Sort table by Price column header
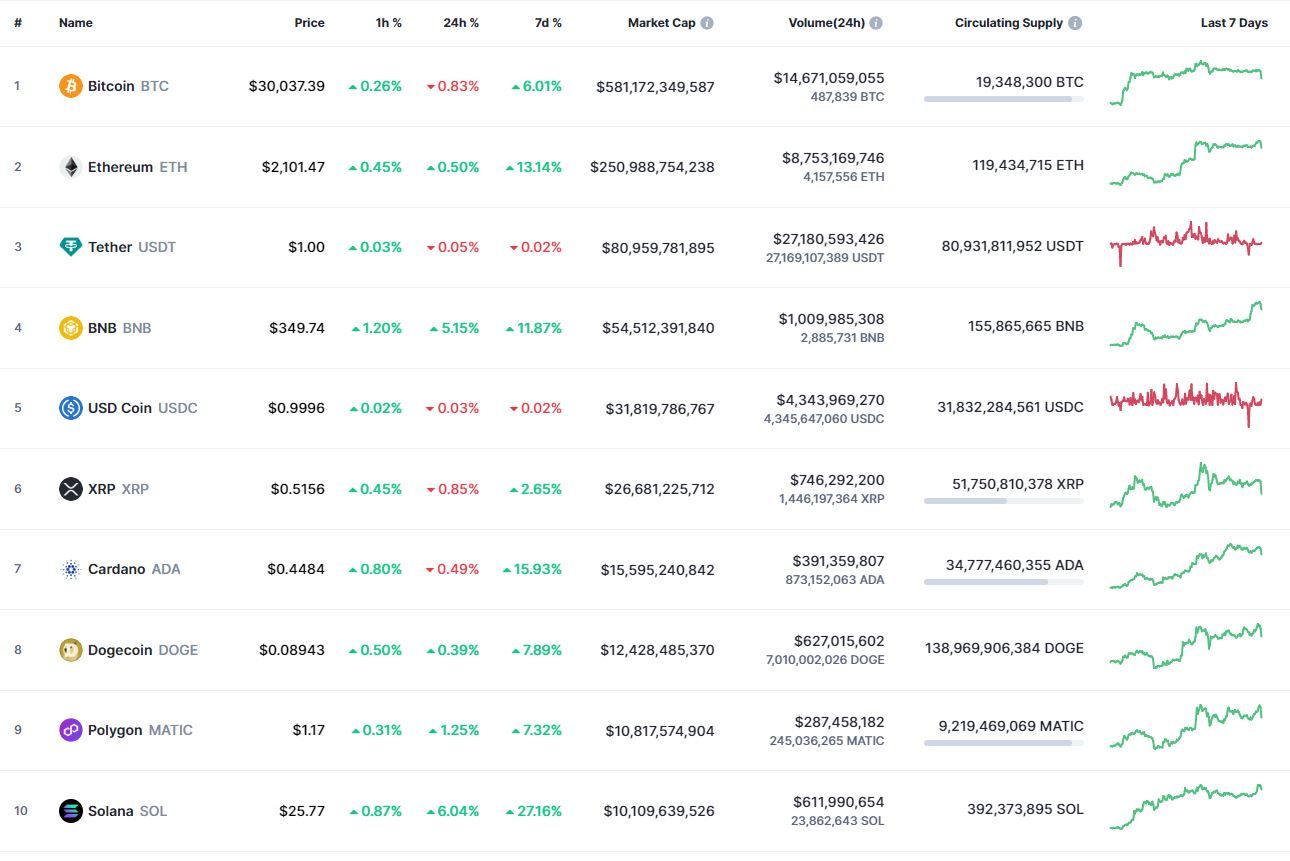The image size is (1290, 861). click(x=309, y=23)
